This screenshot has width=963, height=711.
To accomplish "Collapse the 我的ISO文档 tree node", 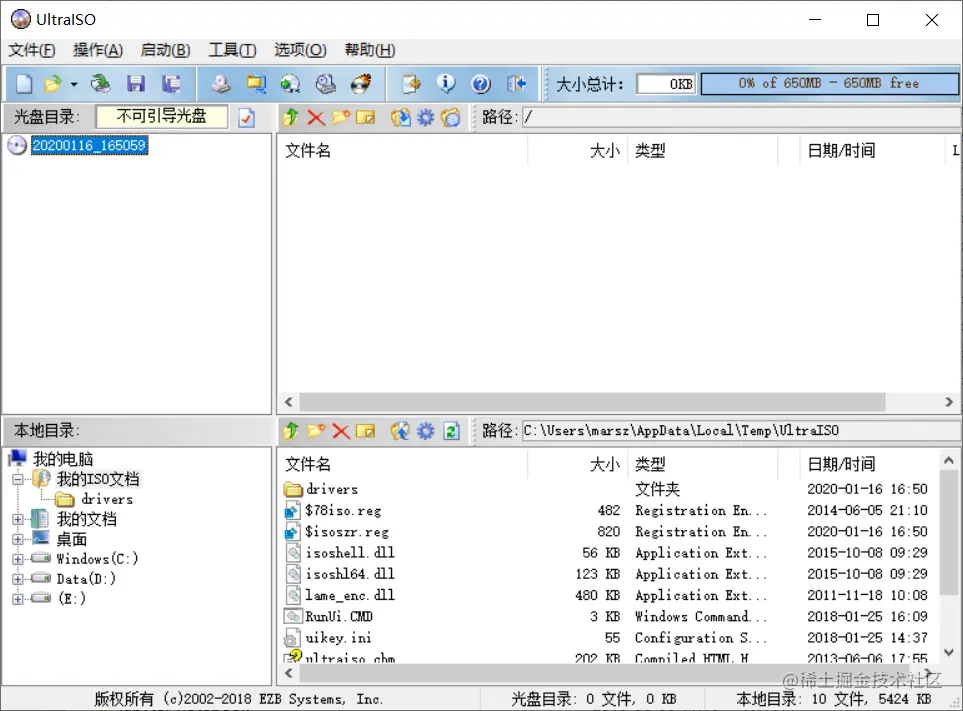I will click(18, 479).
